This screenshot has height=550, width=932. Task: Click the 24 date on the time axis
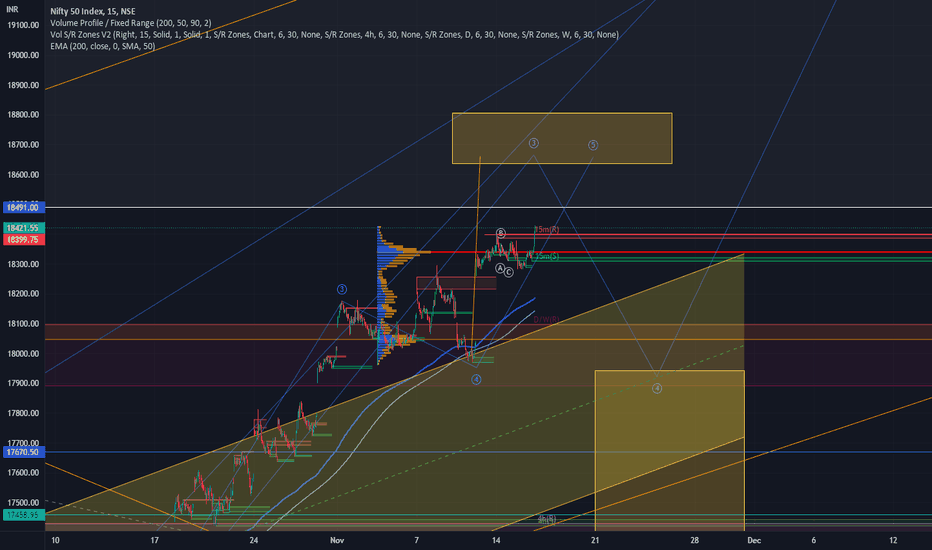coord(254,540)
